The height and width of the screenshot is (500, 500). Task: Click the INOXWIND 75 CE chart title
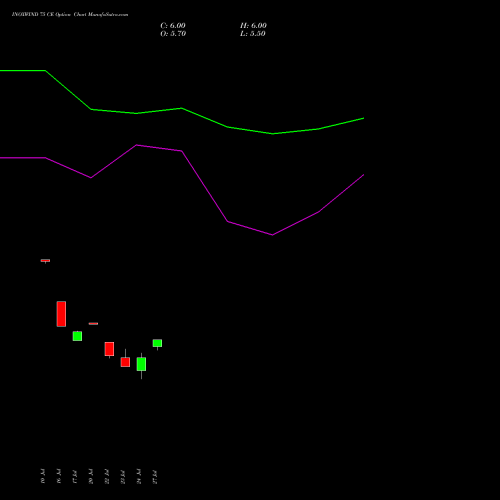click(70, 14)
